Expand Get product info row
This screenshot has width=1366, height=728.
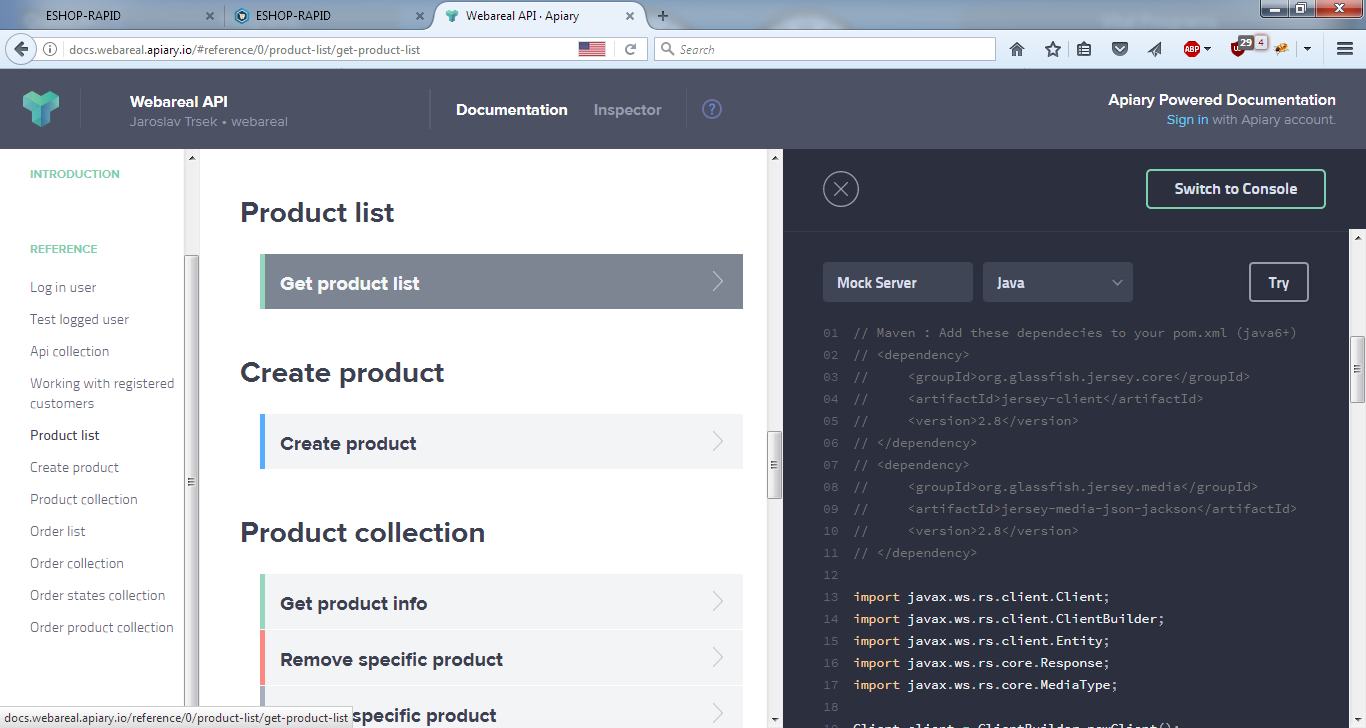[501, 602]
